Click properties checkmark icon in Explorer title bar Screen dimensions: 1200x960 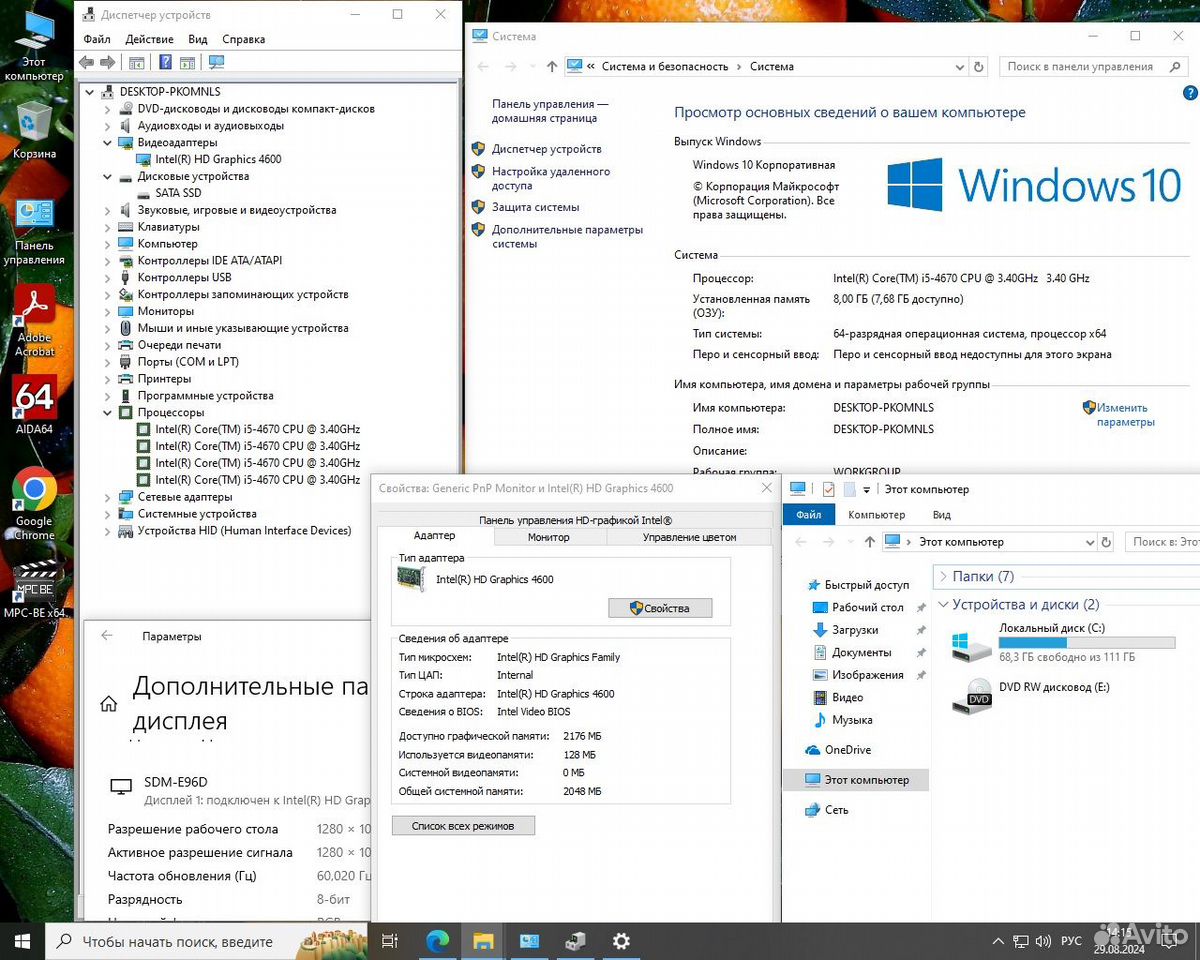pyautogui.click(x=828, y=489)
